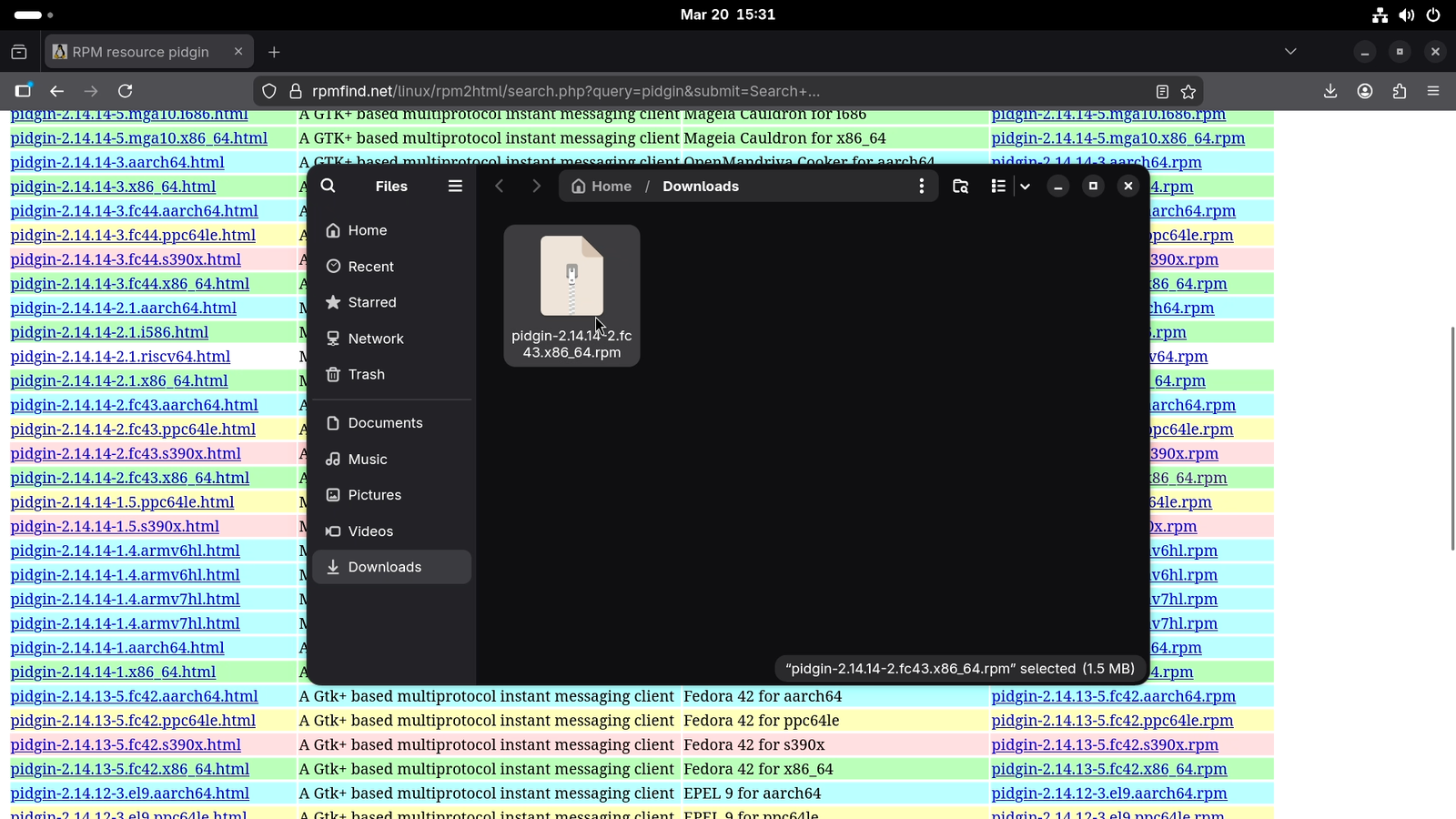This screenshot has width=1456, height=819.
Task: Open Network in the Files sidebar
Action: pos(391,339)
